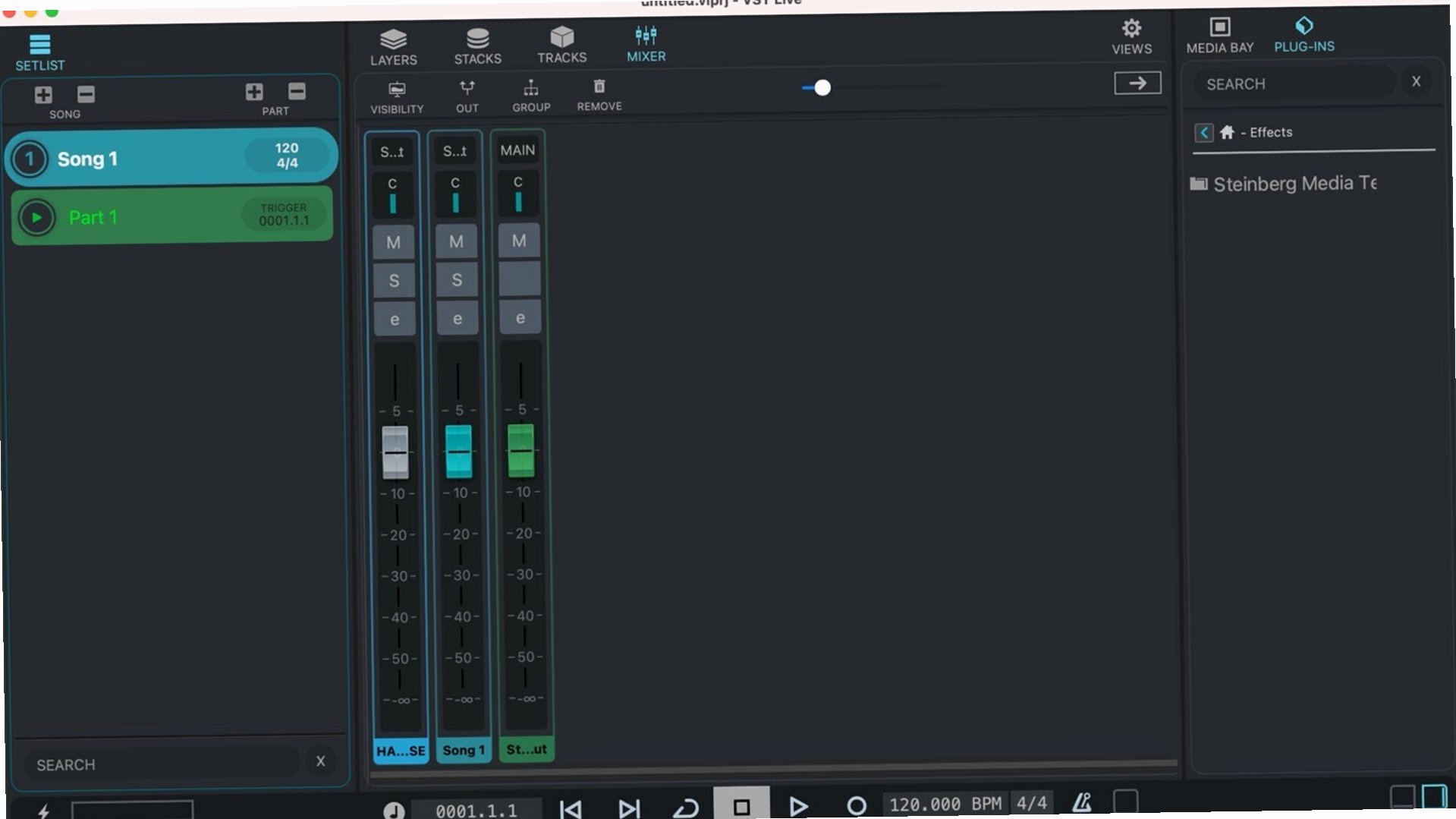Click the Group channels icon

click(x=531, y=96)
